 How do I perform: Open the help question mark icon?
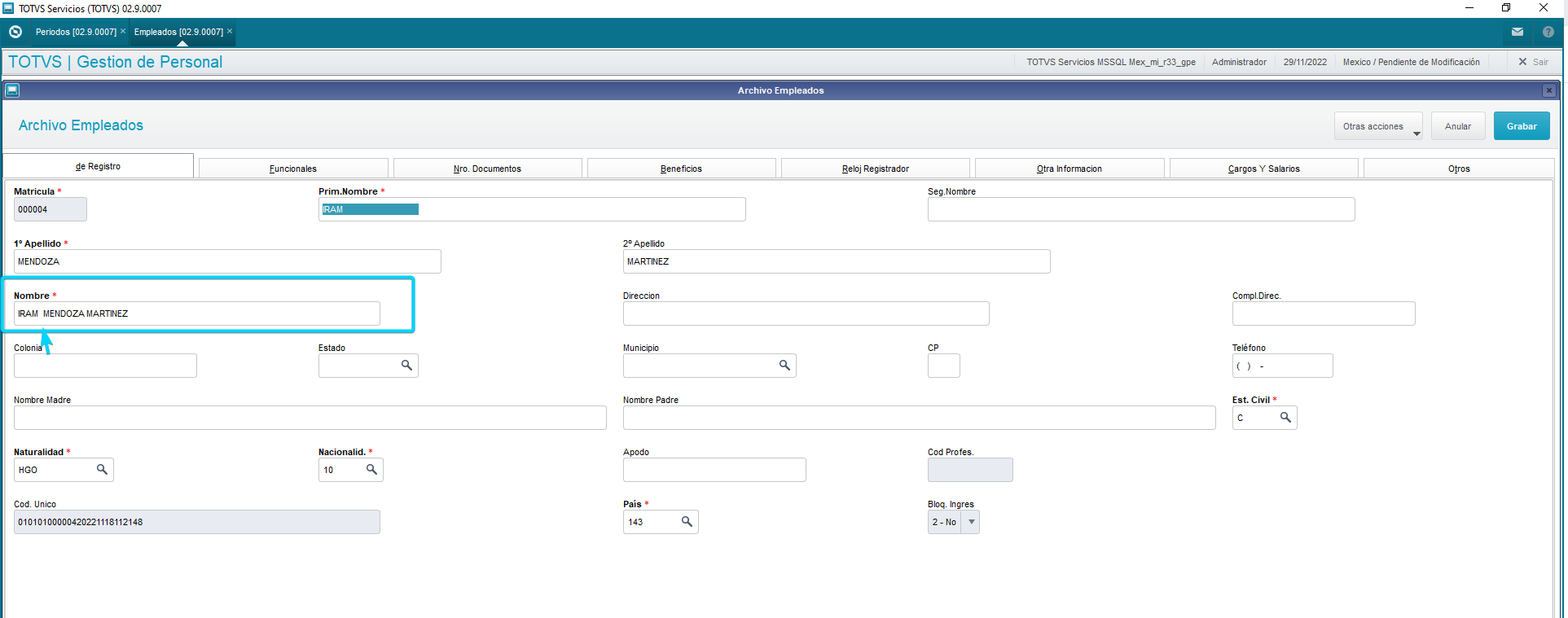click(1548, 32)
